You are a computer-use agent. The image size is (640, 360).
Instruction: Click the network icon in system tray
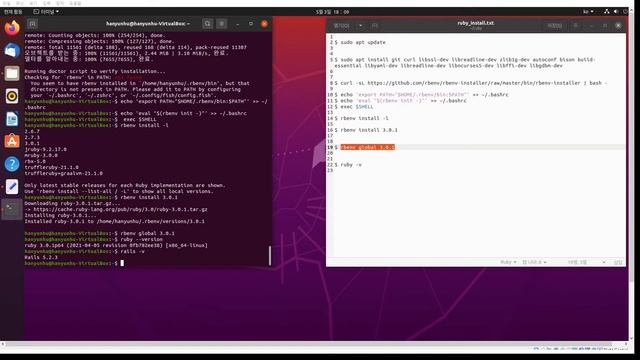(607, 12)
